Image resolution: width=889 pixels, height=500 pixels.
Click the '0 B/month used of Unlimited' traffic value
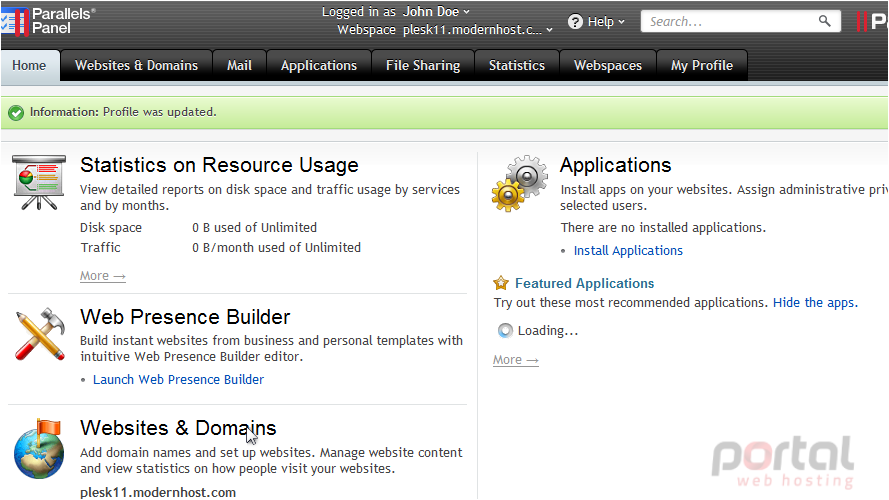tap(276, 247)
